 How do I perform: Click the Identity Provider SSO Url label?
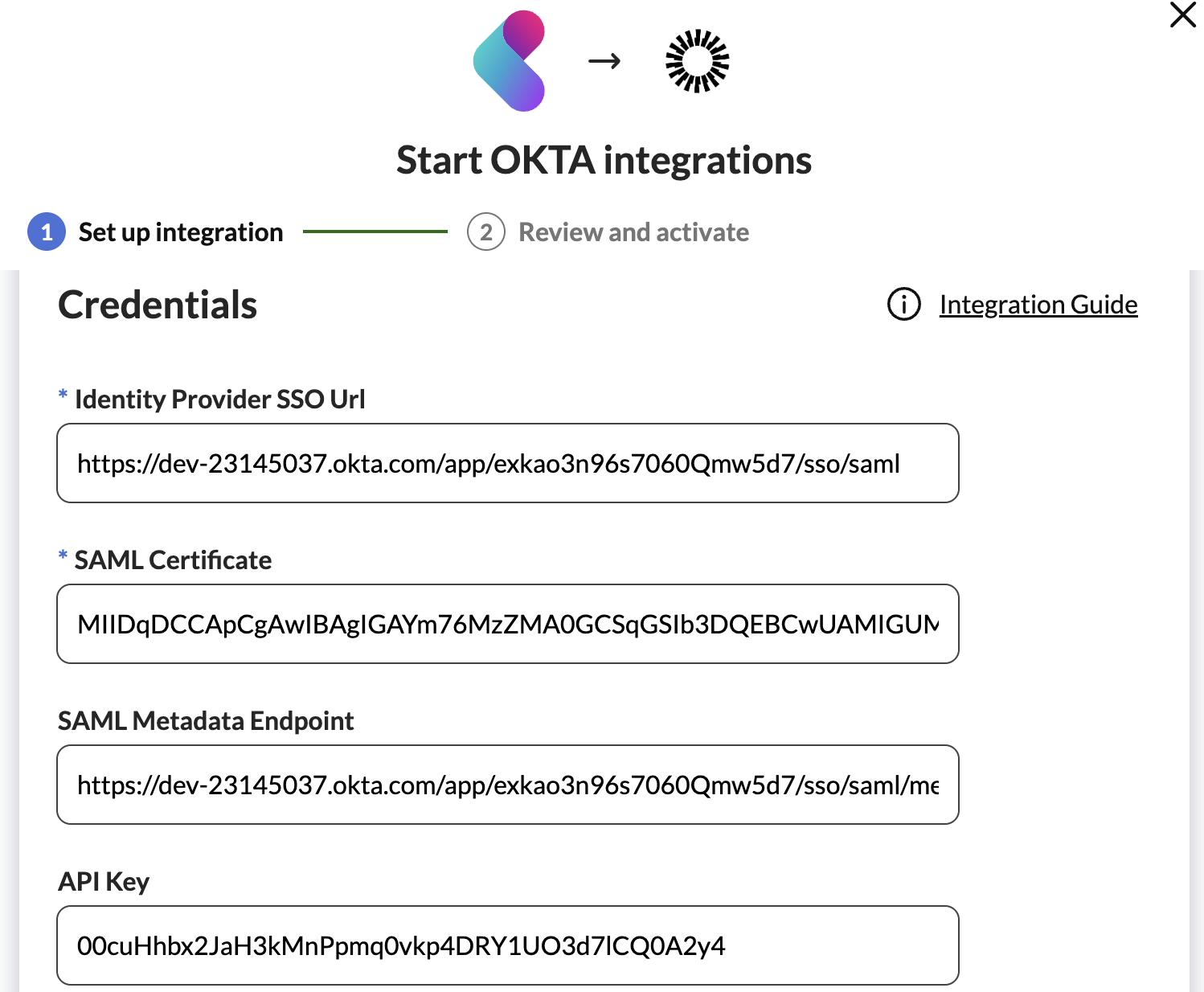219,400
